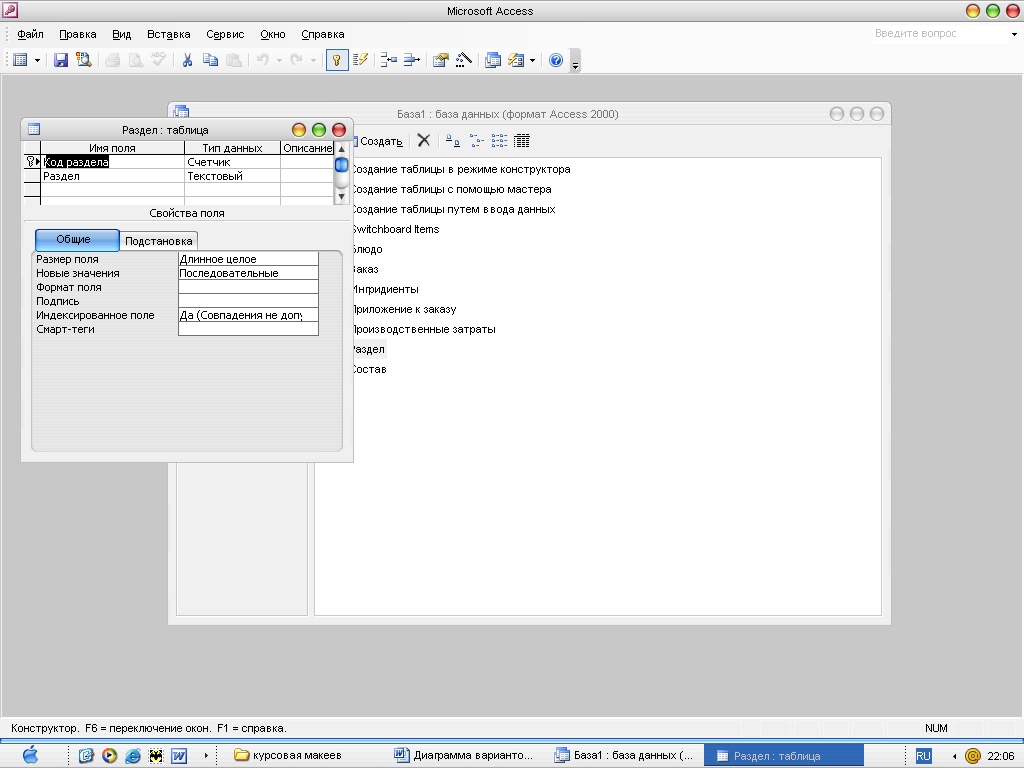Click the Новые значения value field
Screen dimensions: 1024x768
pyautogui.click(x=248, y=273)
